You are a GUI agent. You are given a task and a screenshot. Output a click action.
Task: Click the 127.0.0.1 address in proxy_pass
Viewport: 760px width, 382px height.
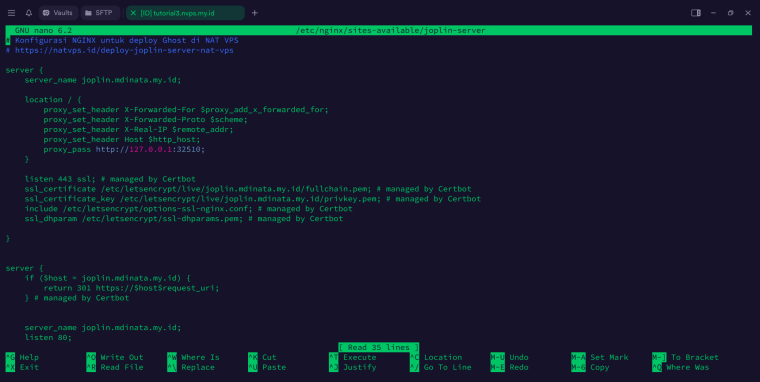[150, 149]
